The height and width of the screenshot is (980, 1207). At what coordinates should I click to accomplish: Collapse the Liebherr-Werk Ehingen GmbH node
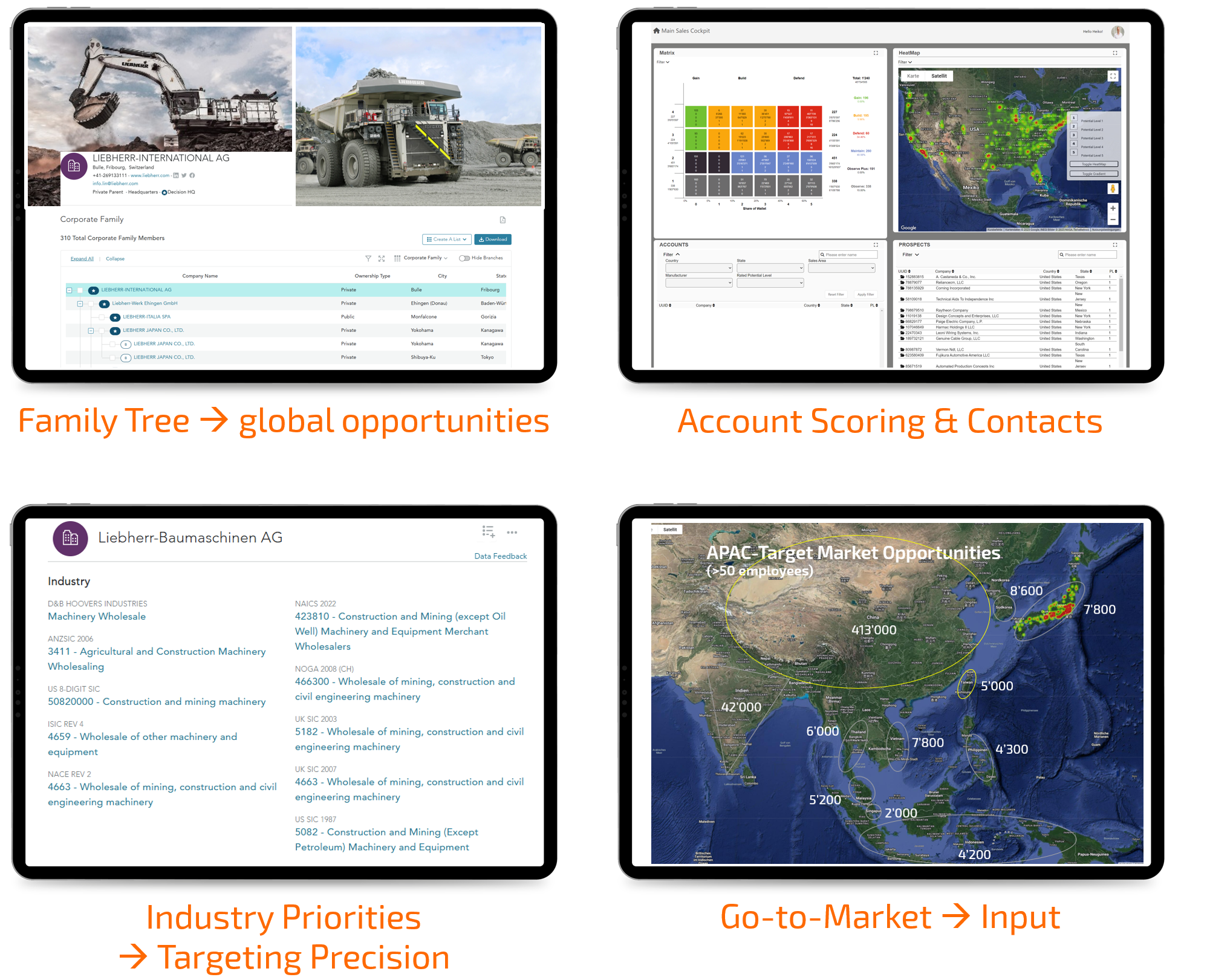point(80,303)
